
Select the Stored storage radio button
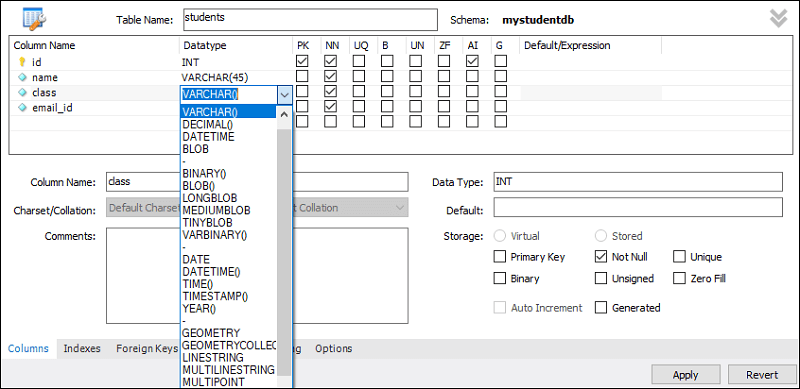[x=602, y=236]
